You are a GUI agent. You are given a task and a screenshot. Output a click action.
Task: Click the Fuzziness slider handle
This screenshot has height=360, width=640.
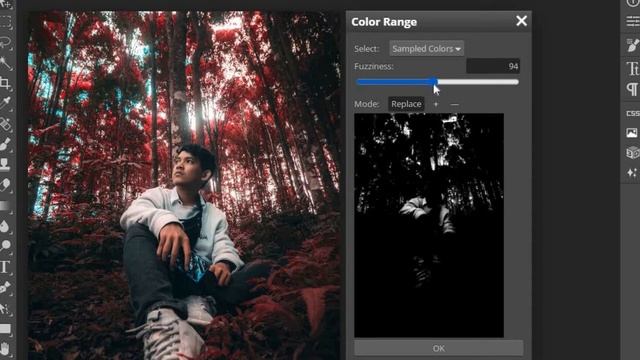(x=435, y=82)
